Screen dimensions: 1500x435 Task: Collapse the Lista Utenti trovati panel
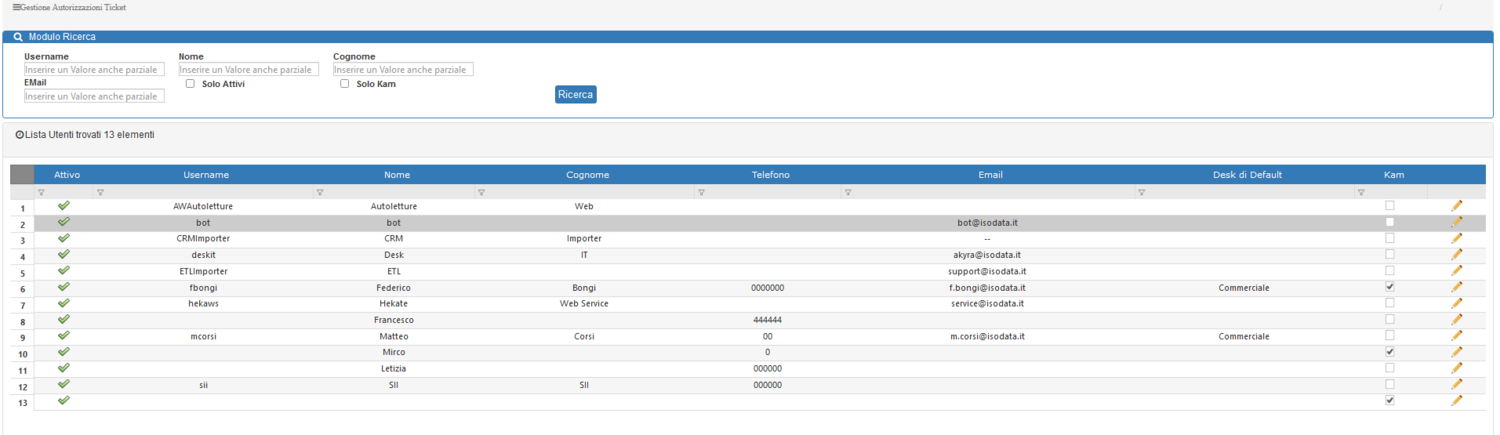pos(20,134)
